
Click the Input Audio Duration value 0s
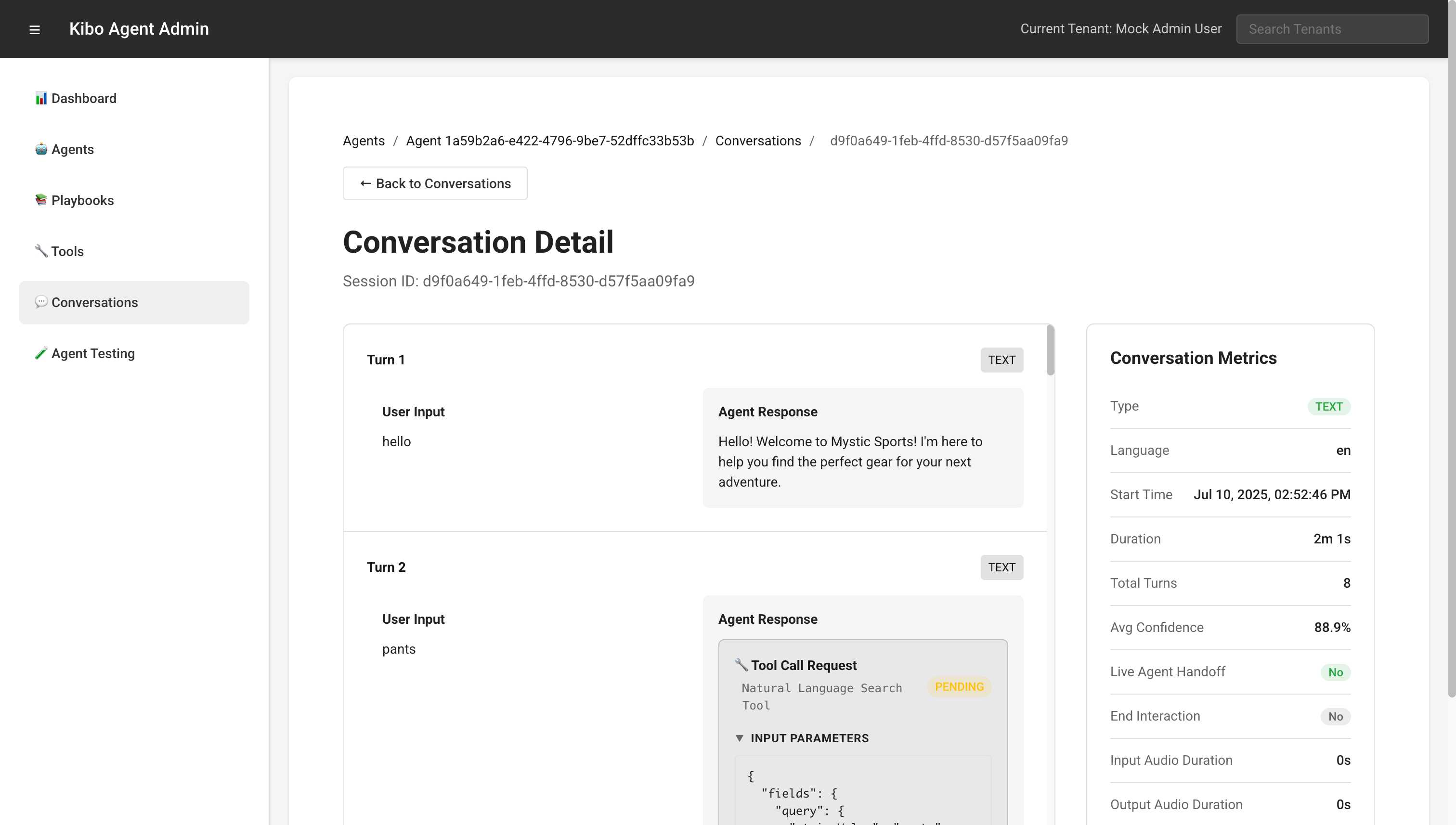tap(1343, 761)
